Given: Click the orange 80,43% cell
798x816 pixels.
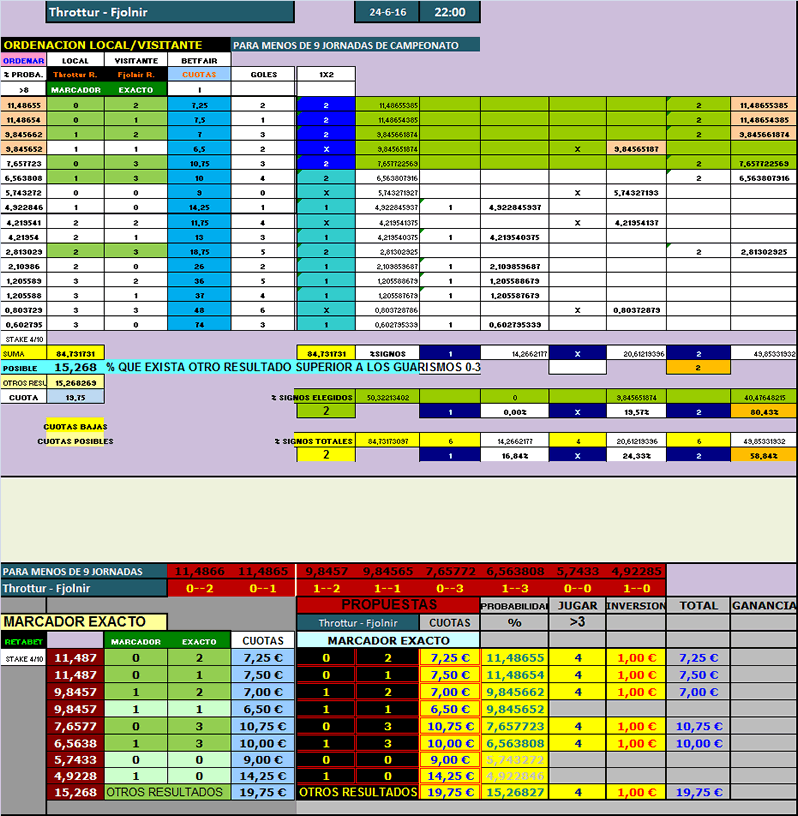Looking at the screenshot, I should (764, 412).
